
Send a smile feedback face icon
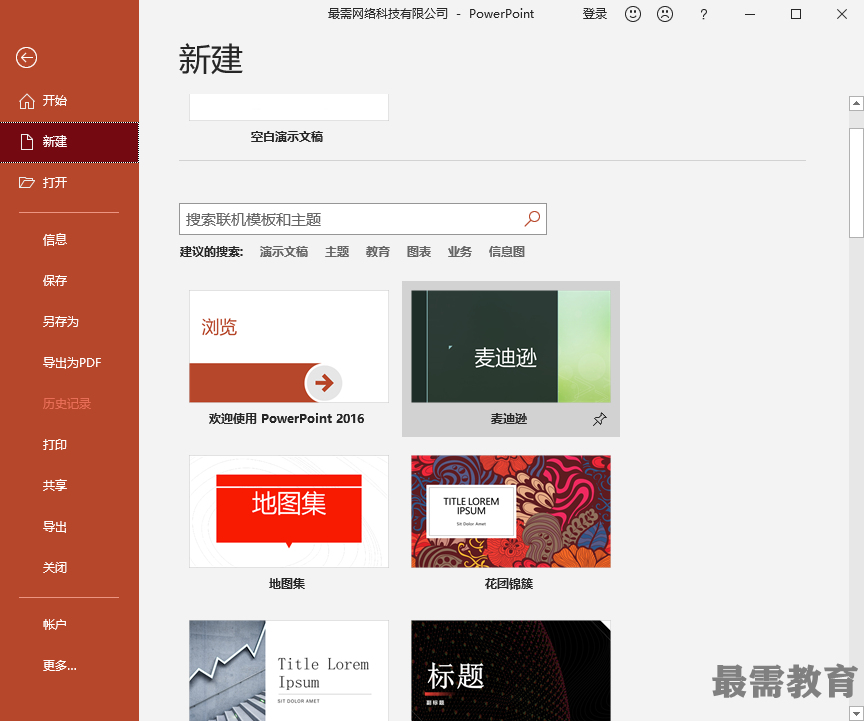tap(633, 14)
